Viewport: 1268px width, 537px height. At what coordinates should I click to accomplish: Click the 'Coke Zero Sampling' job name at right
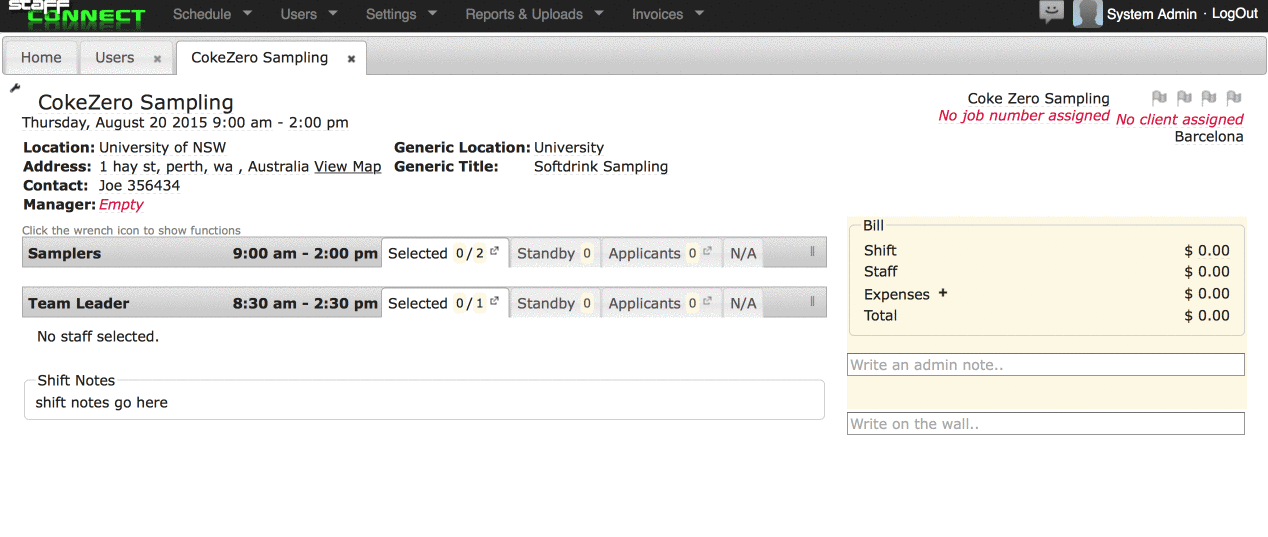pyautogui.click(x=1039, y=98)
